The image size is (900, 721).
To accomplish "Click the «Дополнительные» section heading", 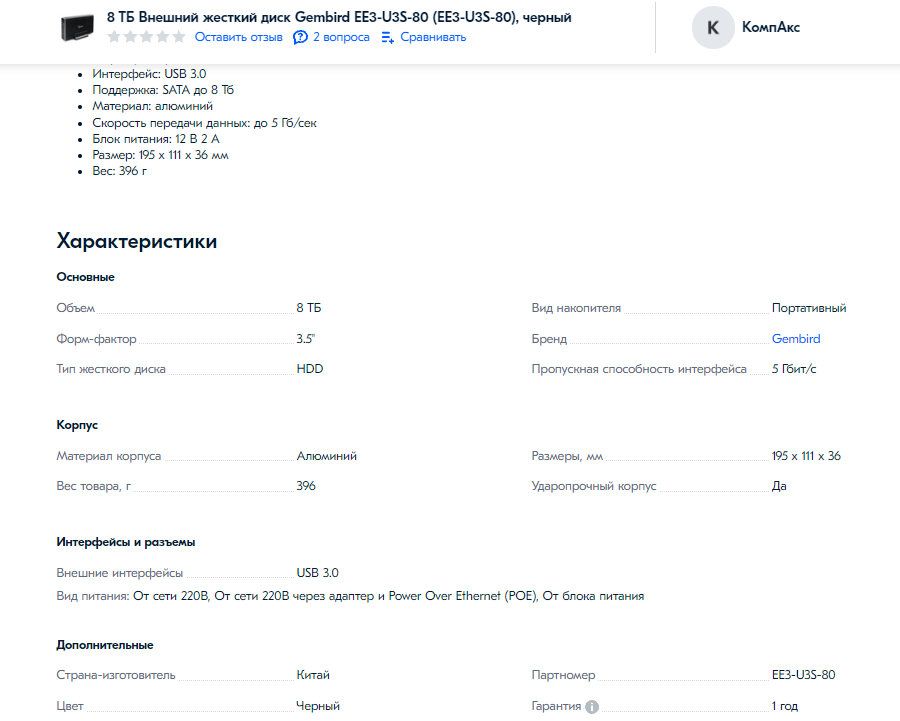I will pyautogui.click(x=104, y=645).
